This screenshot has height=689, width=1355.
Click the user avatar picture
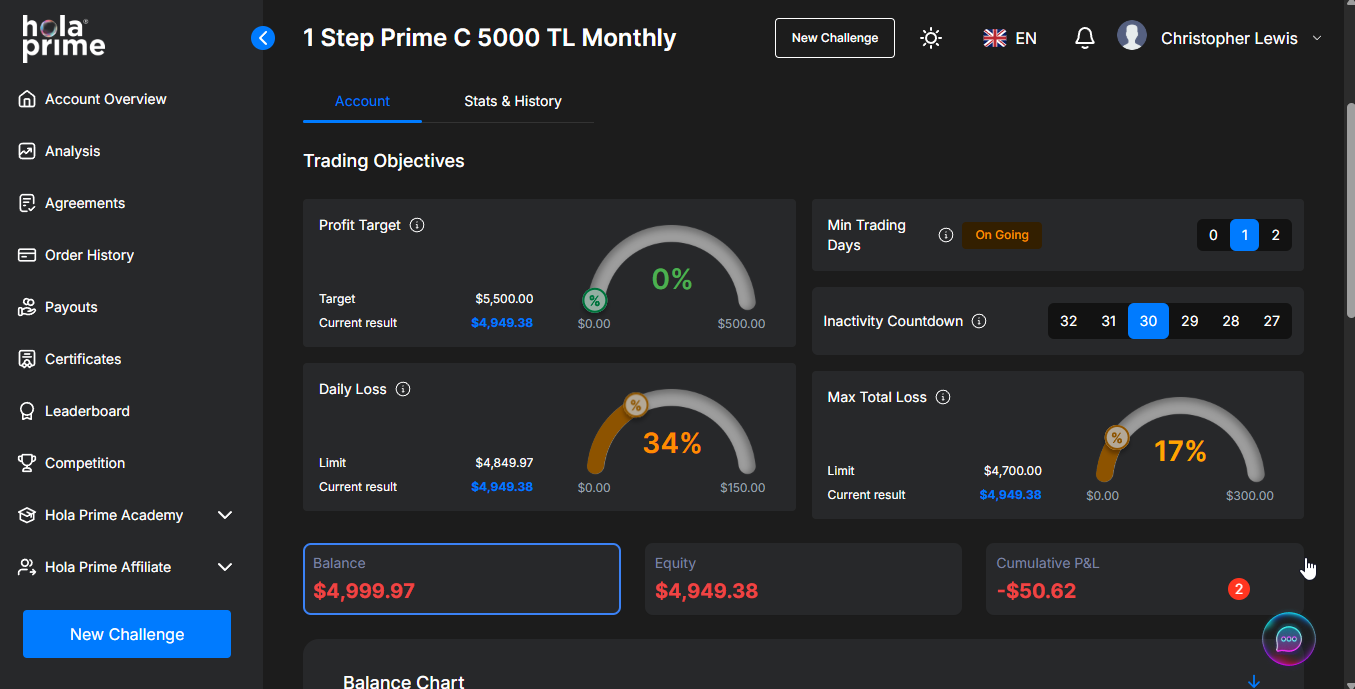click(x=1132, y=36)
